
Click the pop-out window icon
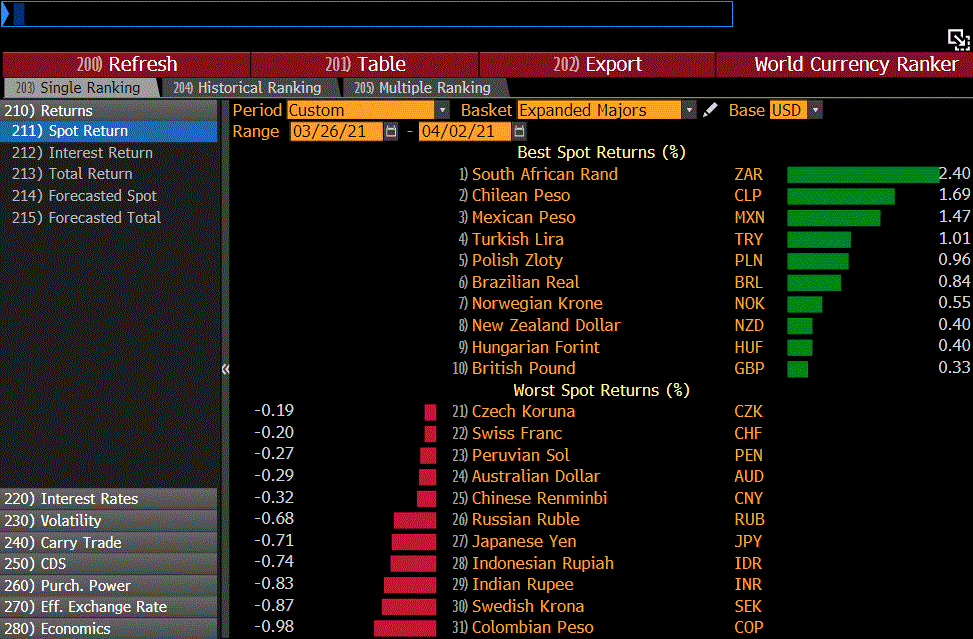[x=958, y=39]
